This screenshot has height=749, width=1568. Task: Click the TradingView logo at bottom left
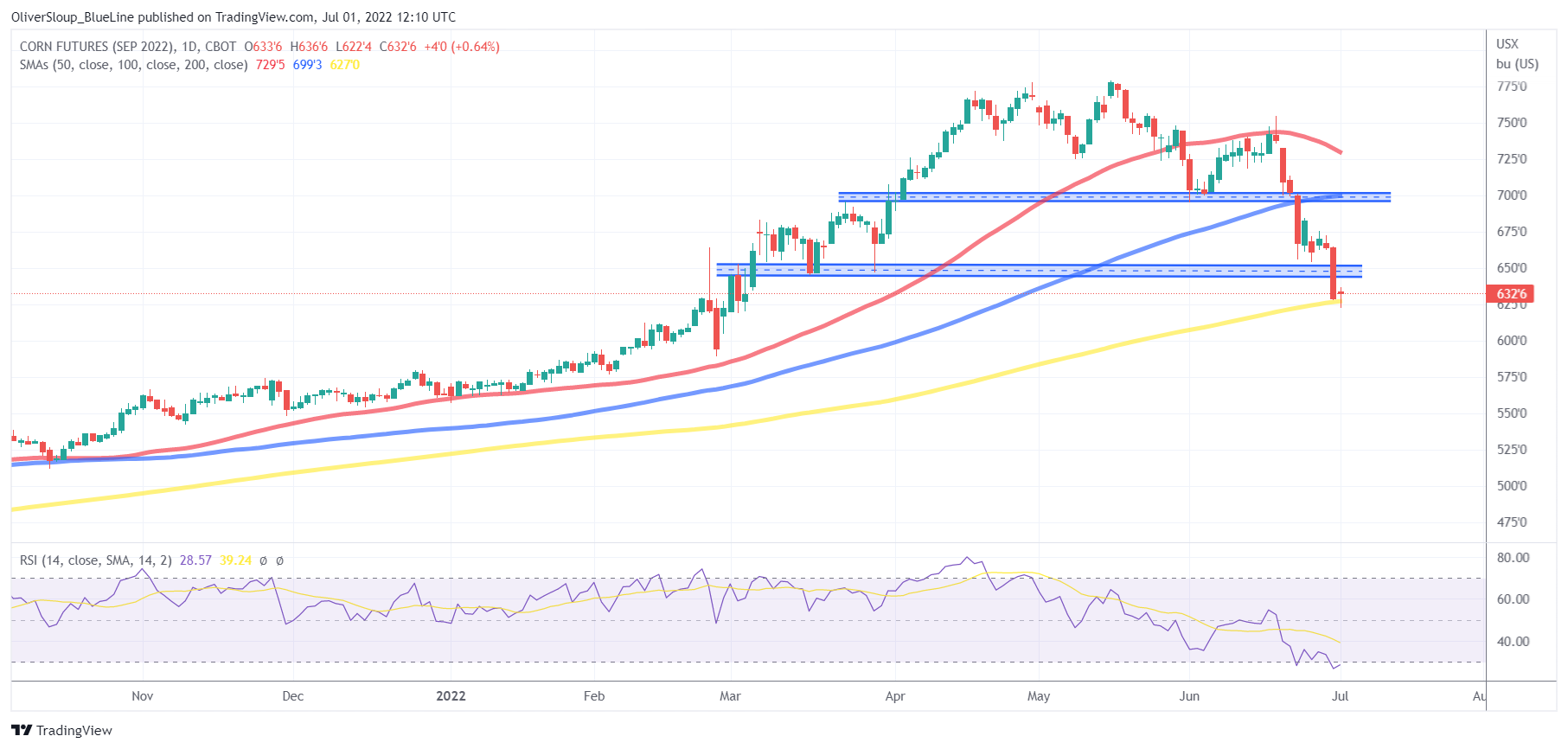(x=61, y=731)
